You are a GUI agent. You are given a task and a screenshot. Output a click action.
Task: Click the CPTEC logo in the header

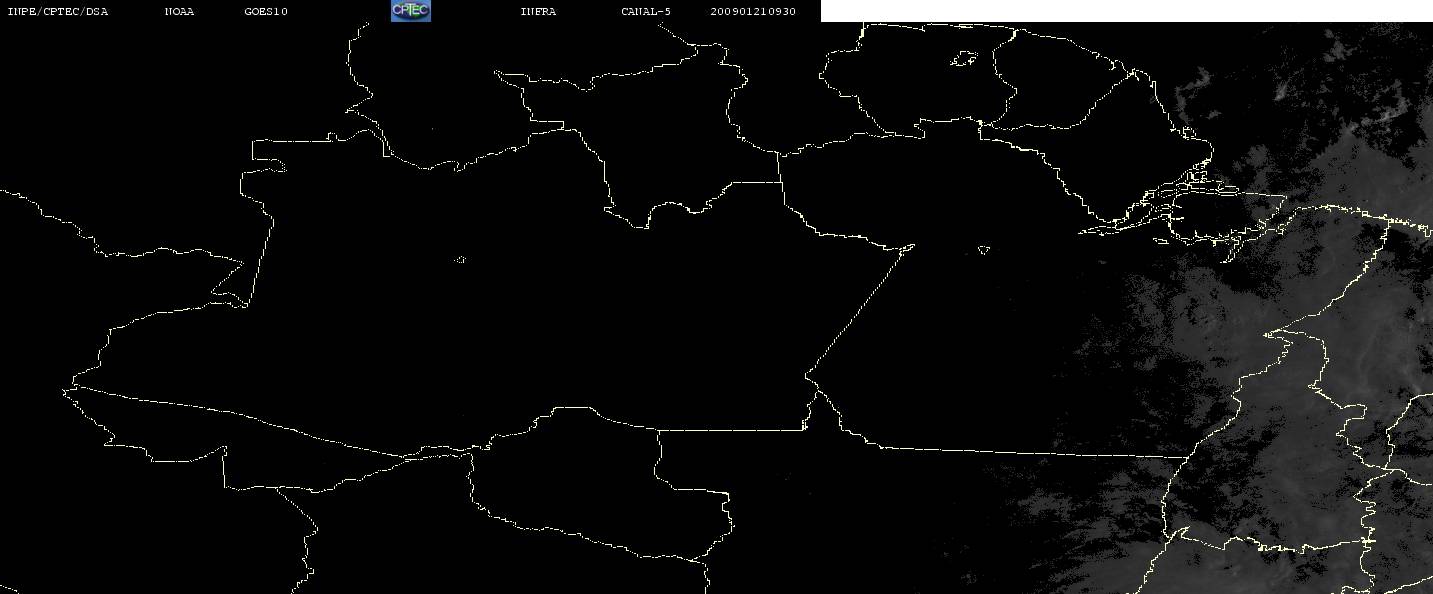tap(410, 11)
